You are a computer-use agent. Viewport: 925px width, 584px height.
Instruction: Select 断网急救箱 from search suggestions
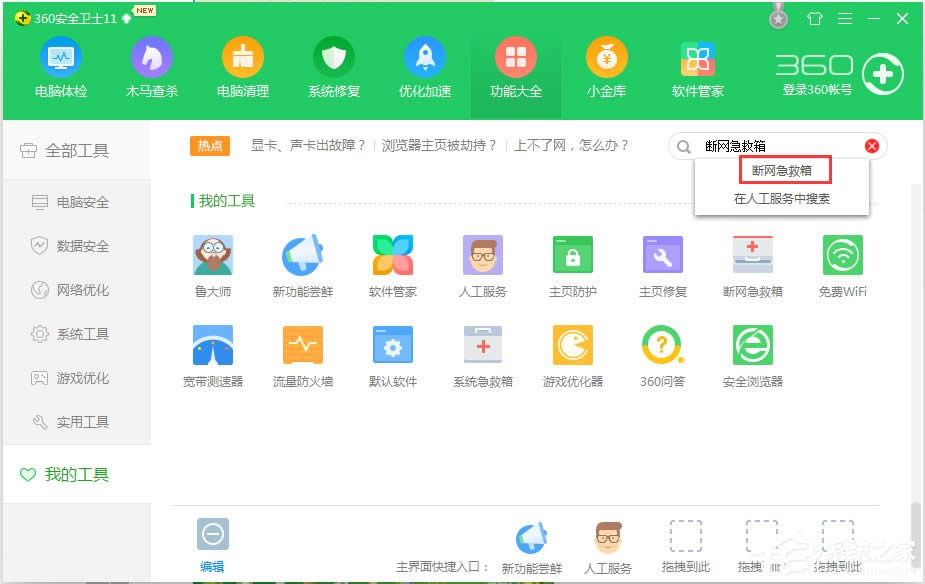(782, 168)
